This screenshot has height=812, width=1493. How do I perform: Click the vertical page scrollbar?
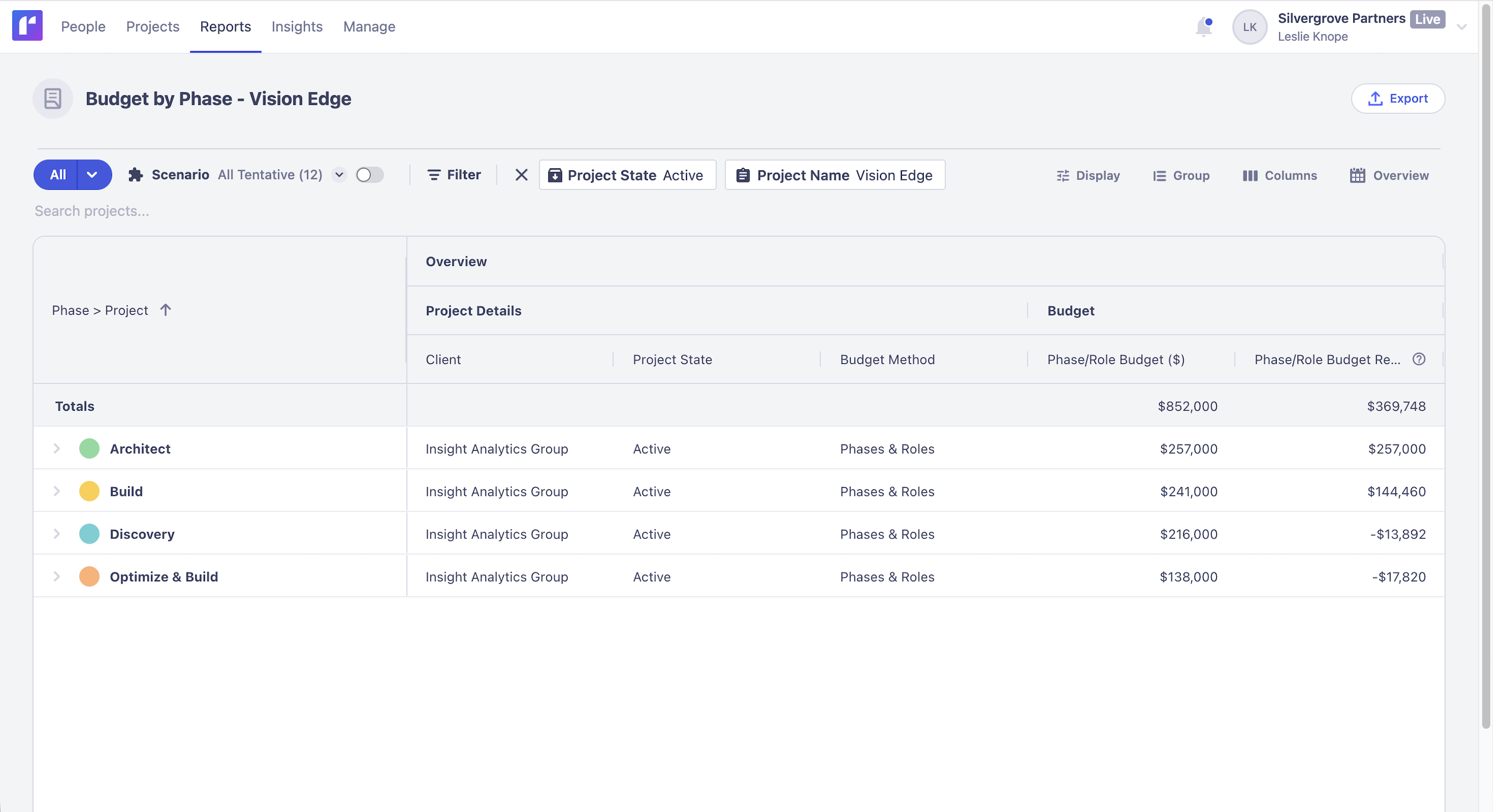[1486, 365]
